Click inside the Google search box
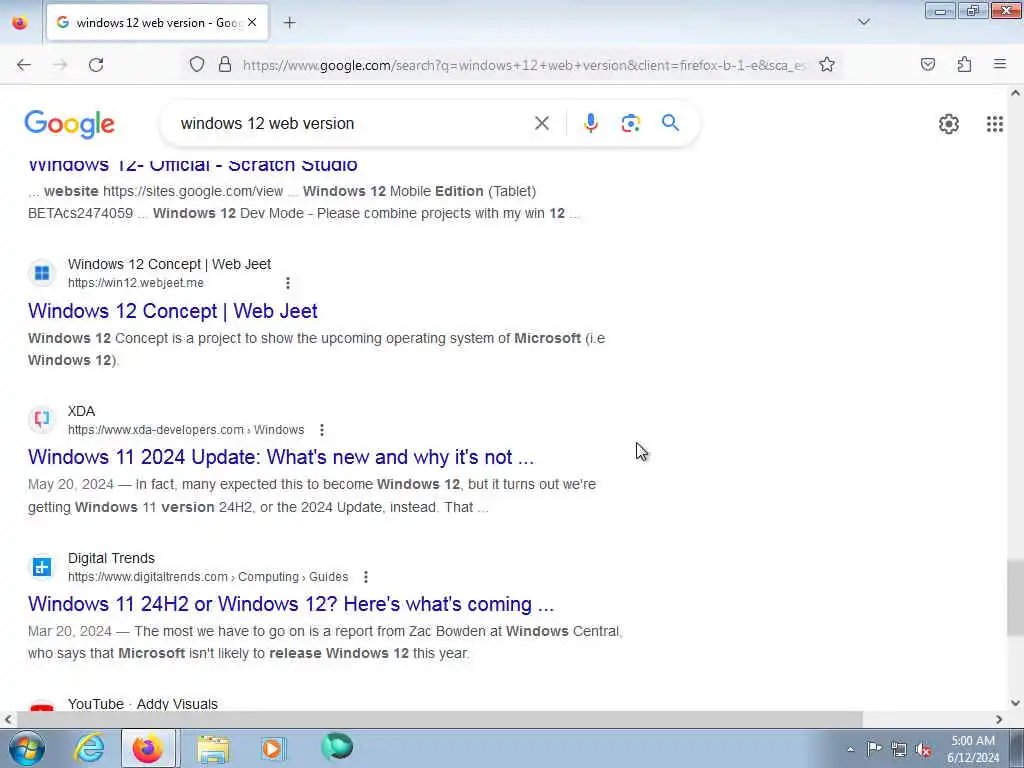 [x=353, y=123]
